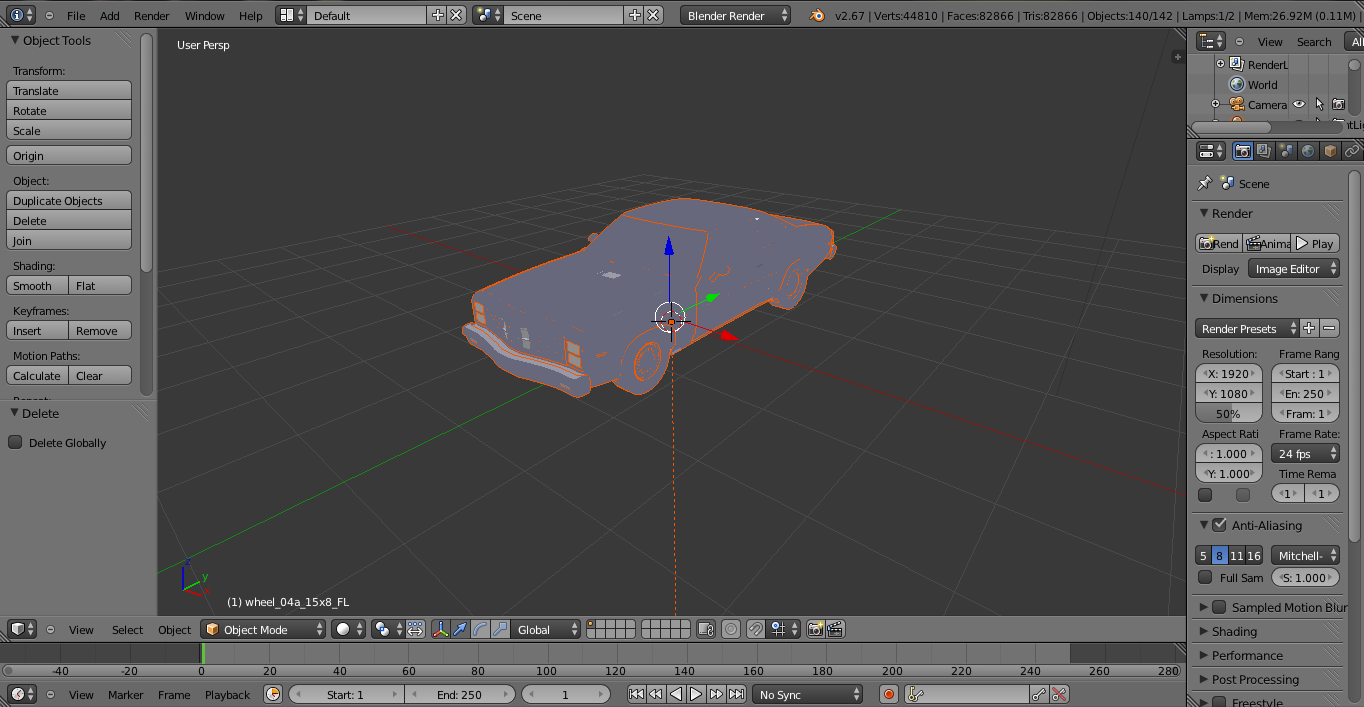Open the Add menu
The width and height of the screenshot is (1364, 707).
[x=110, y=16]
